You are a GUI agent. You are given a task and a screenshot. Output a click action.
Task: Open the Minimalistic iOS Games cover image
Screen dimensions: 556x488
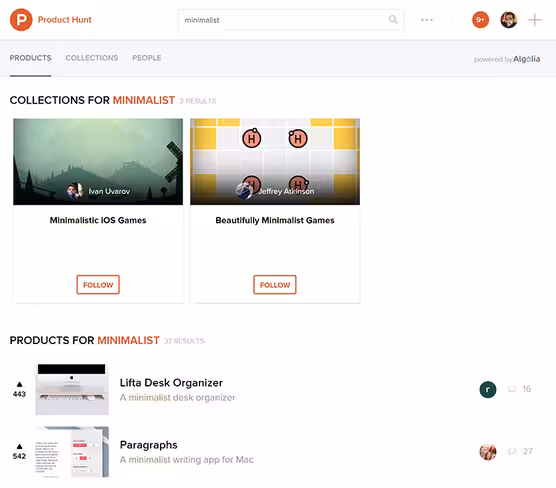98,162
